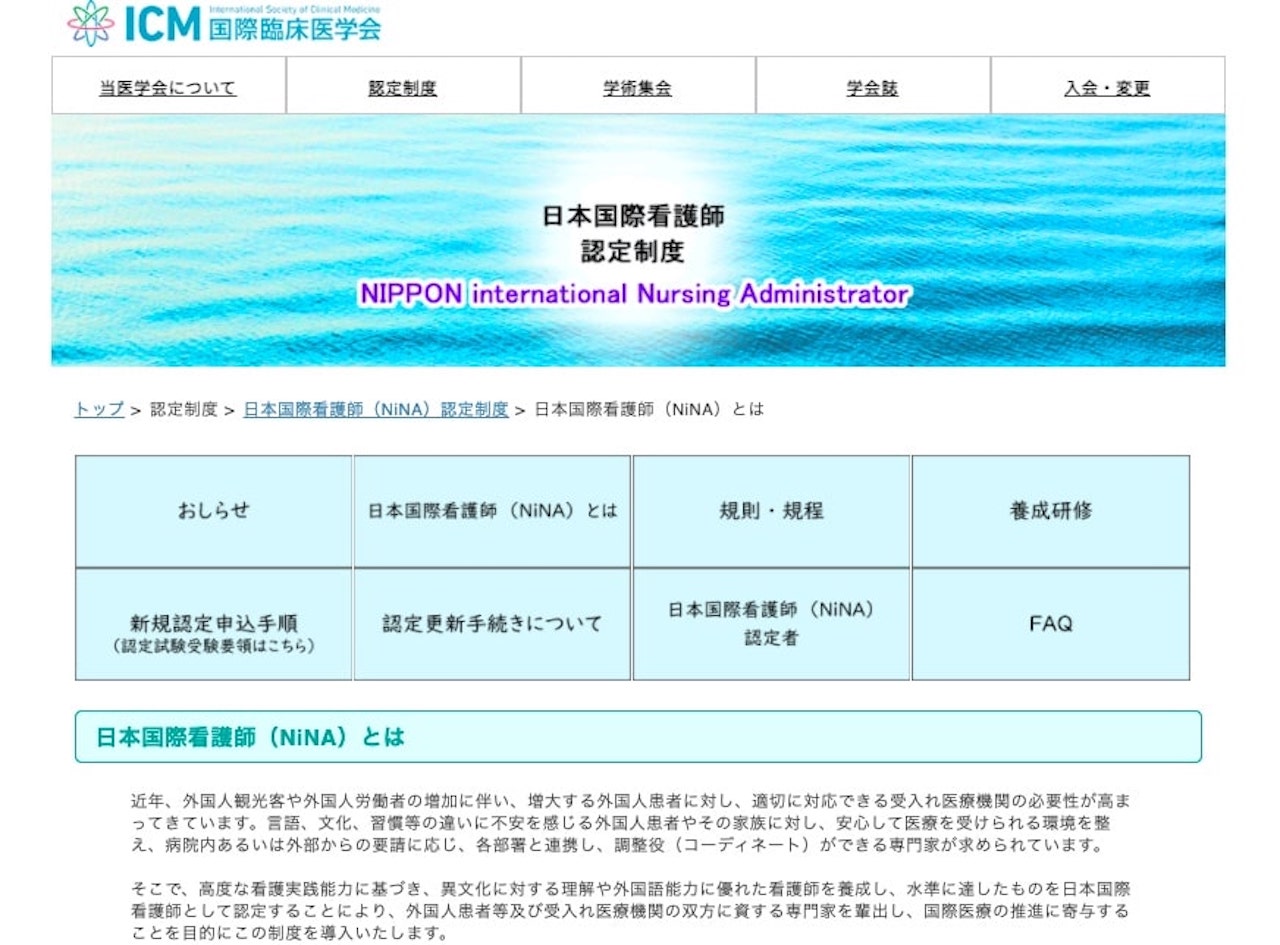Open the 規則・規程 tile
This screenshot has width=1280, height=945.
click(771, 511)
